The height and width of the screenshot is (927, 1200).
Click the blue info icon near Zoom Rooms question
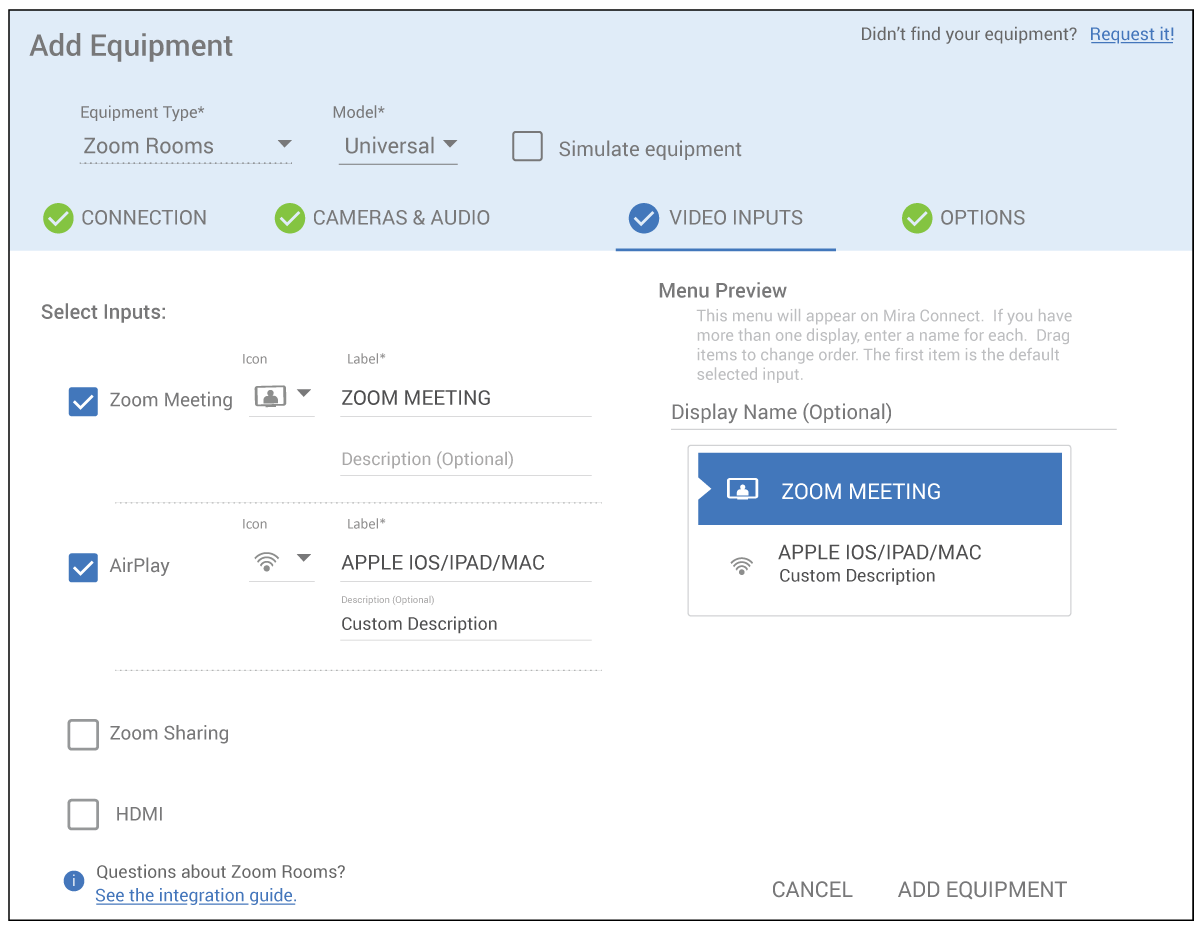tap(74, 881)
